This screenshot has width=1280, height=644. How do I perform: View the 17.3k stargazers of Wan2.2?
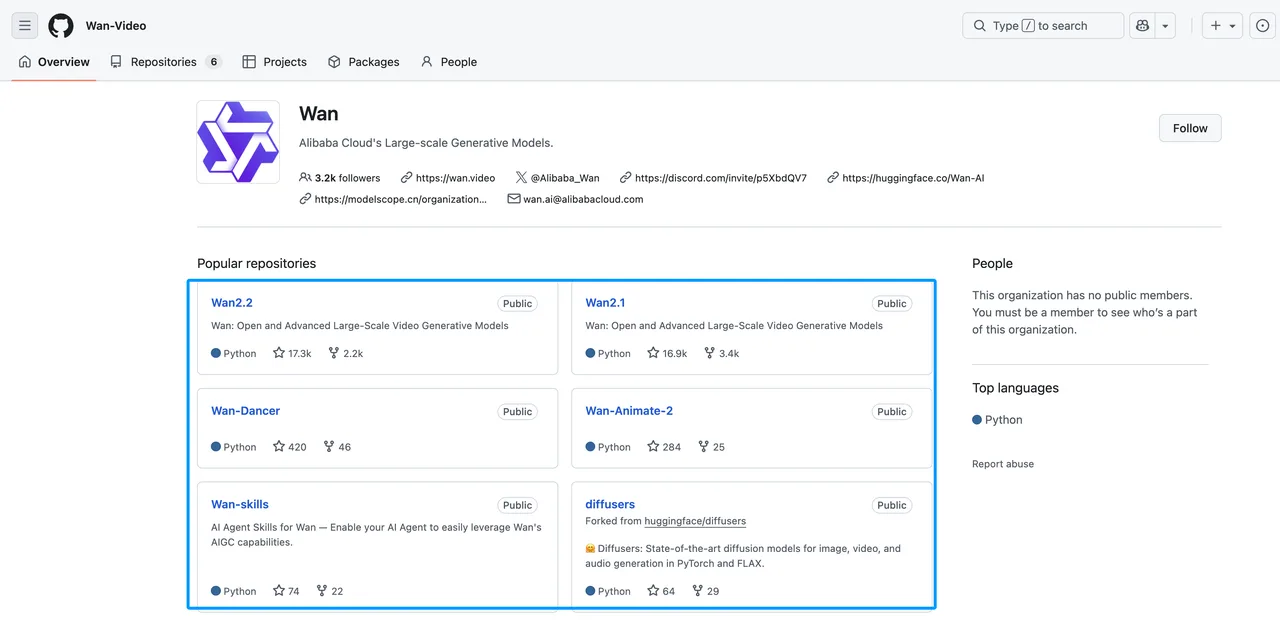pos(292,353)
